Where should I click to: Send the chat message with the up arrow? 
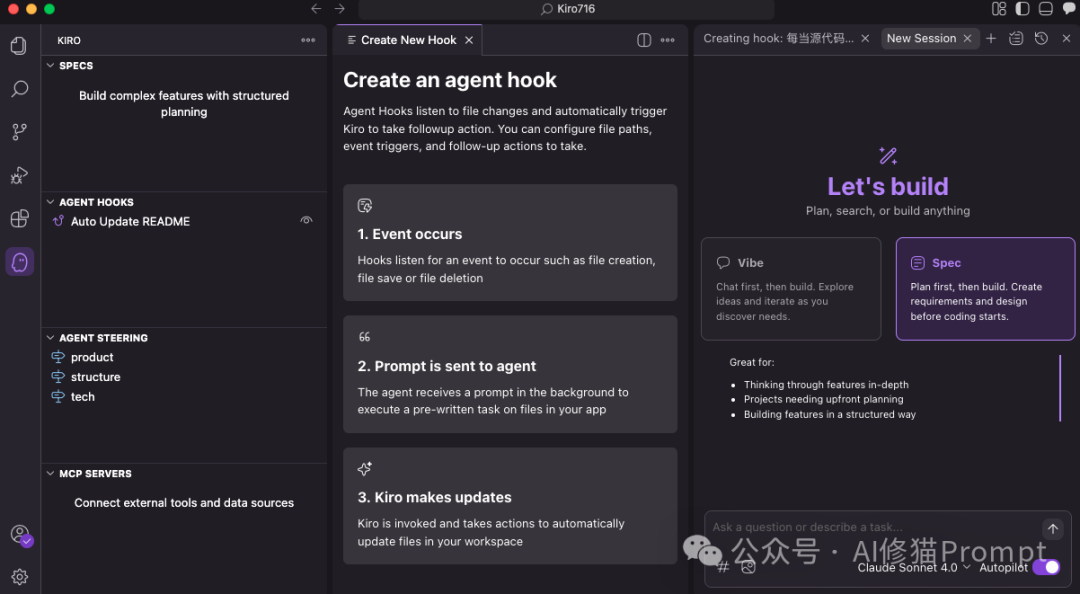1052,529
